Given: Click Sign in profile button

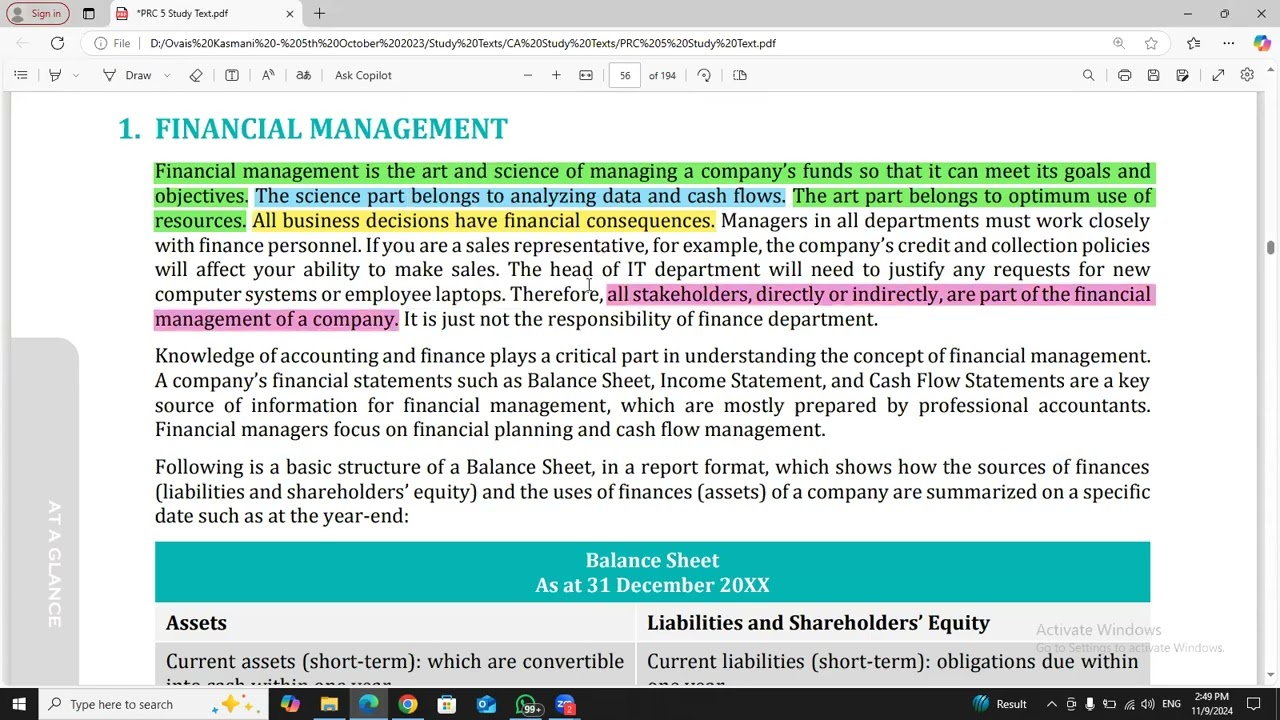Looking at the screenshot, I should click(38, 13).
